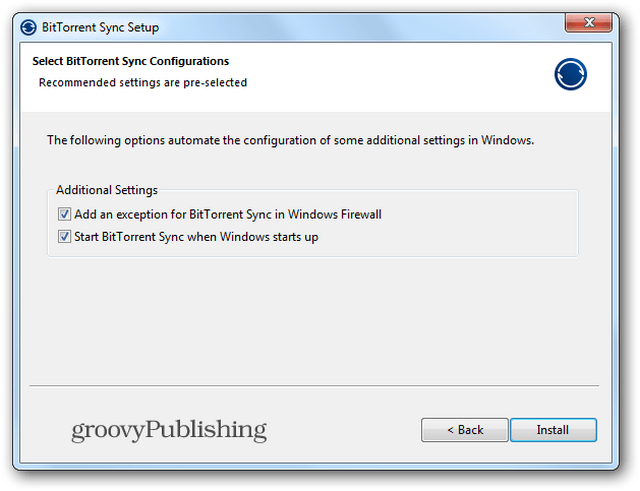The image size is (640, 491).
Task: Click the 'Additional Settings' group label
Action: pyautogui.click(x=107, y=190)
